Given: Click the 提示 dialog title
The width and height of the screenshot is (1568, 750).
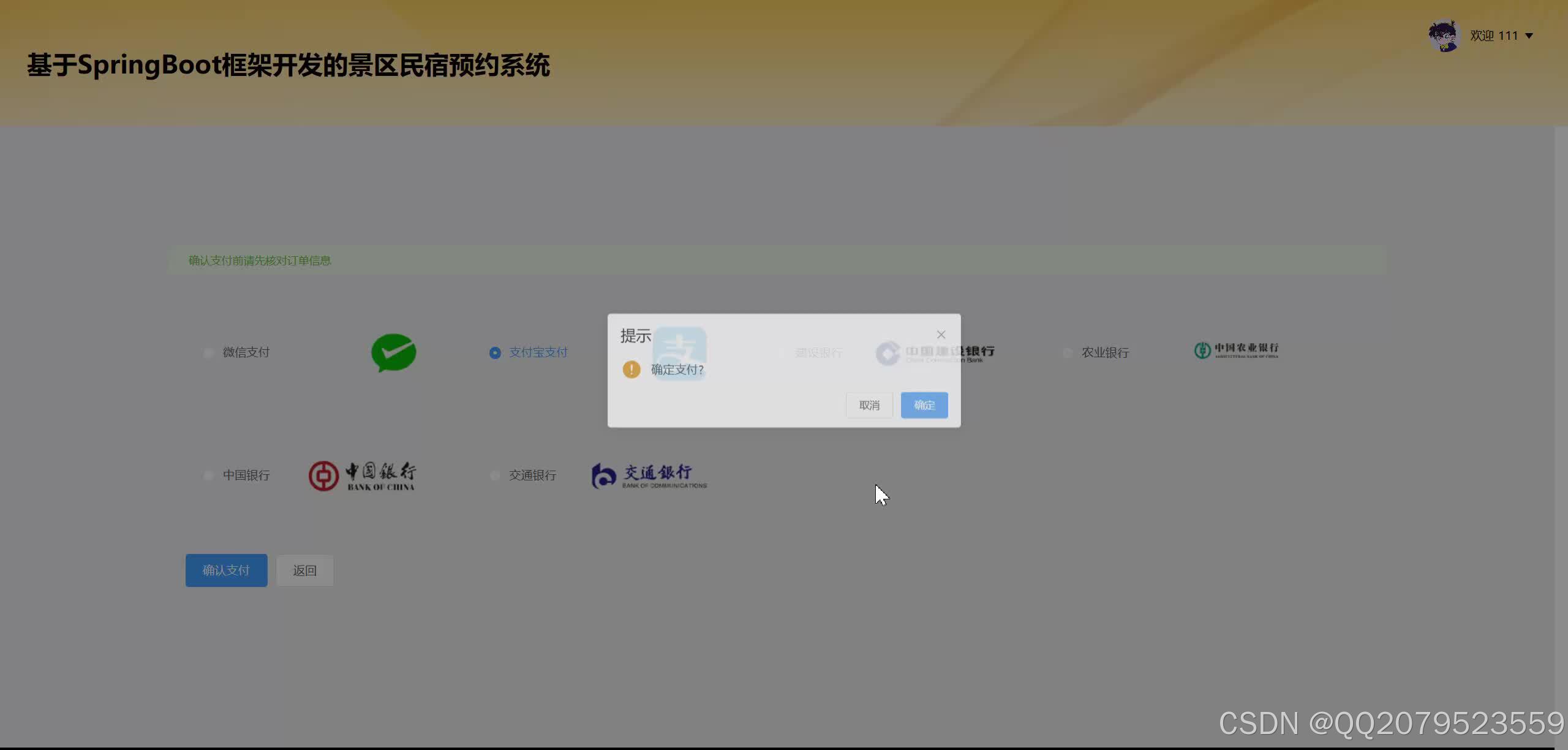Looking at the screenshot, I should (636, 336).
